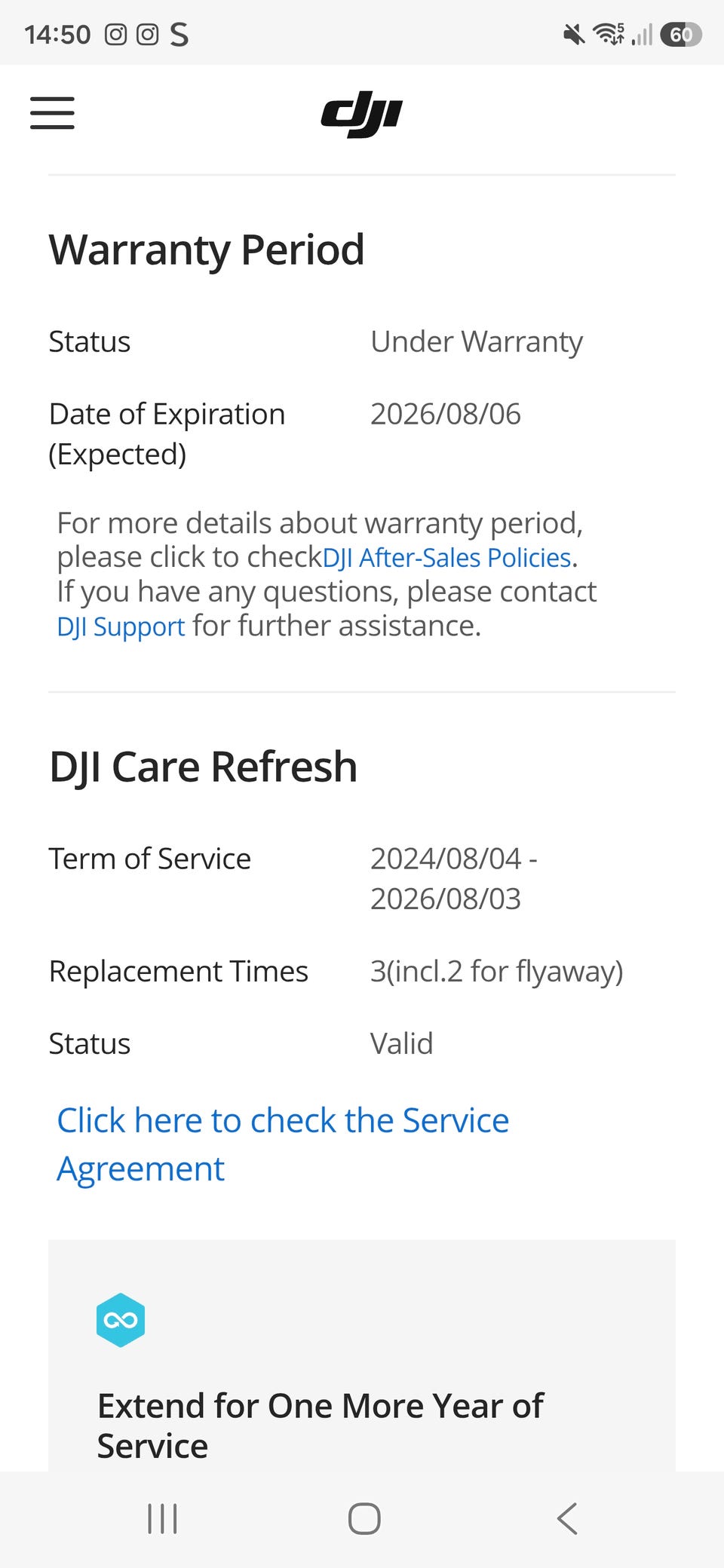
Task: Tap the teal infinity Care Refresh icon
Action: (x=121, y=1320)
